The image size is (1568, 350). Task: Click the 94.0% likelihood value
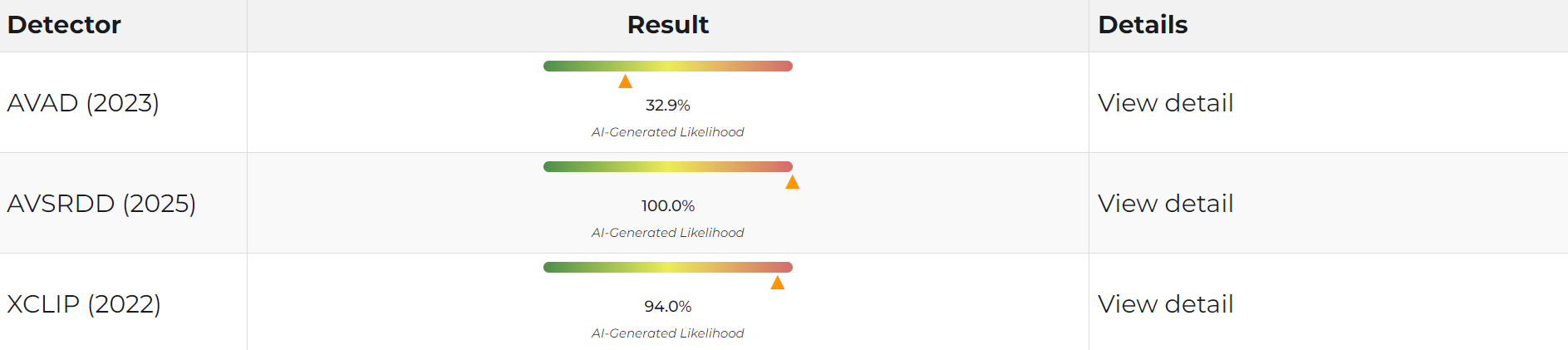coord(667,307)
